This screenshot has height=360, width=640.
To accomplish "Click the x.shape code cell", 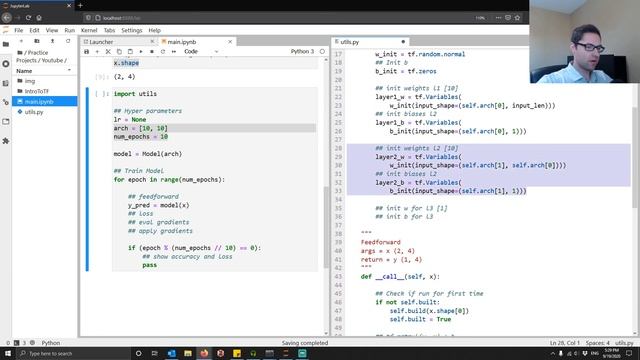I will pyautogui.click(x=215, y=63).
